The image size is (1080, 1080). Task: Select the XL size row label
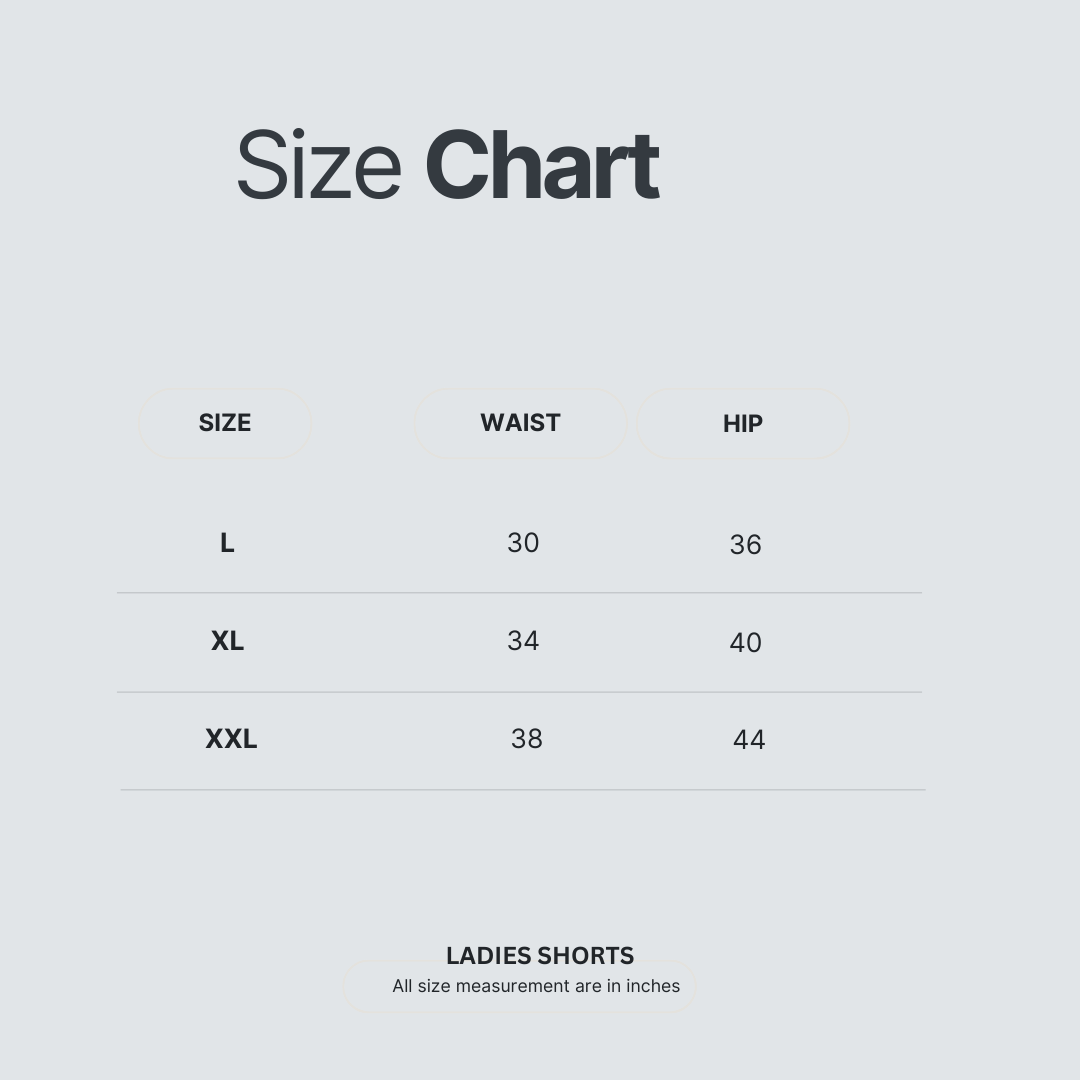(227, 641)
